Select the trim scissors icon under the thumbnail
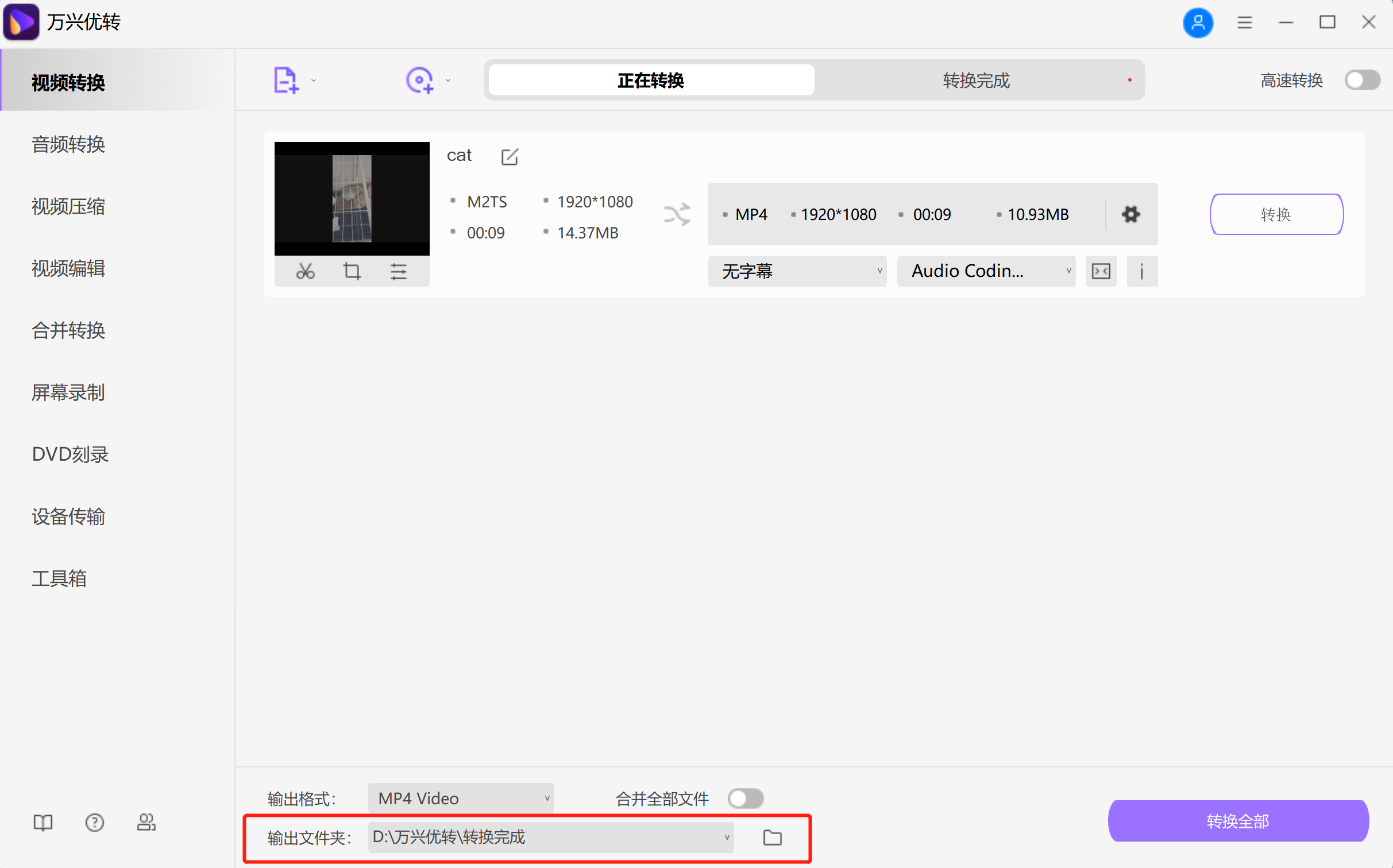Screen dimensions: 1393x868 click(305, 271)
